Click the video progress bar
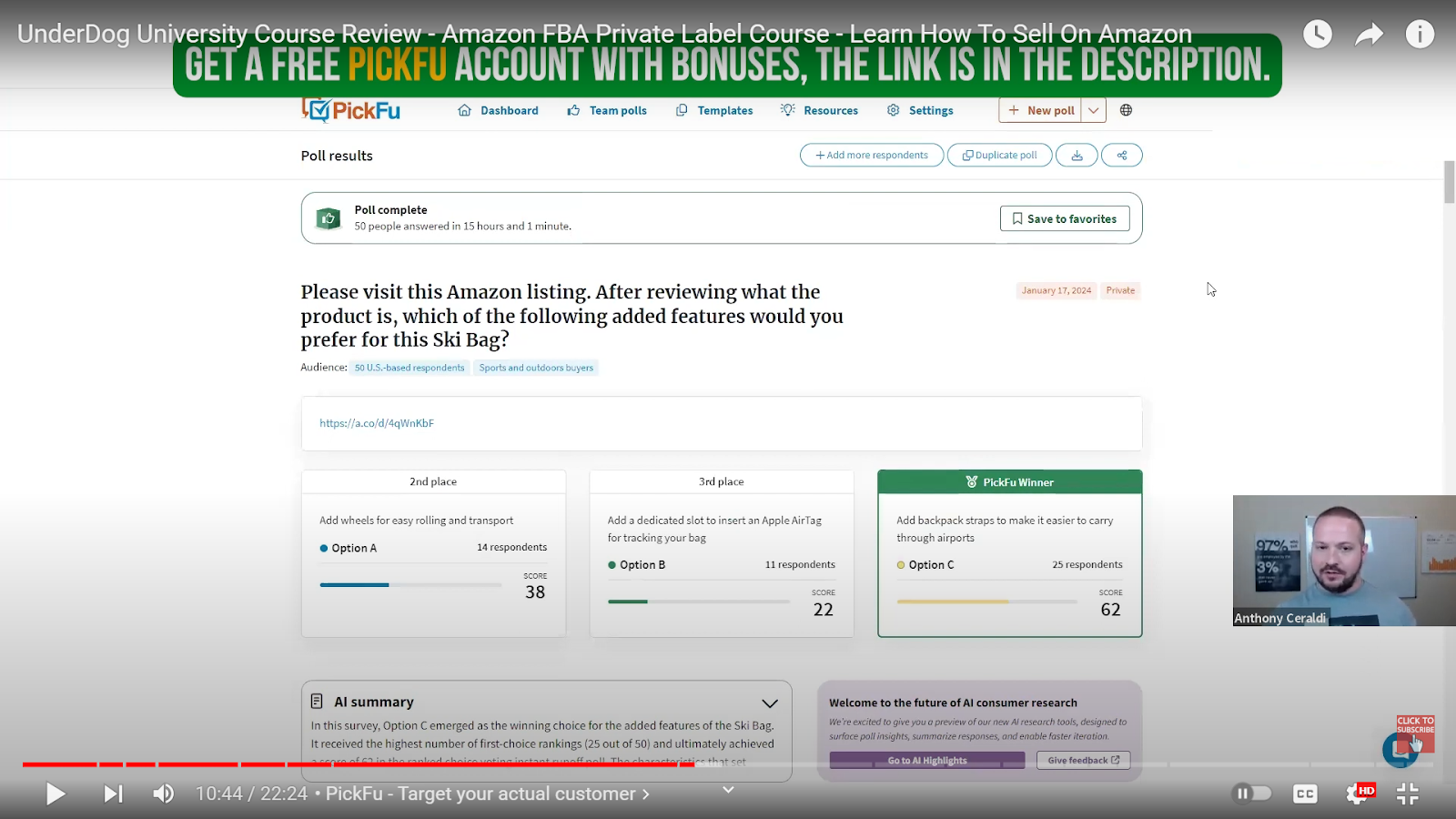Image resolution: width=1456 pixels, height=819 pixels. pyautogui.click(x=728, y=764)
